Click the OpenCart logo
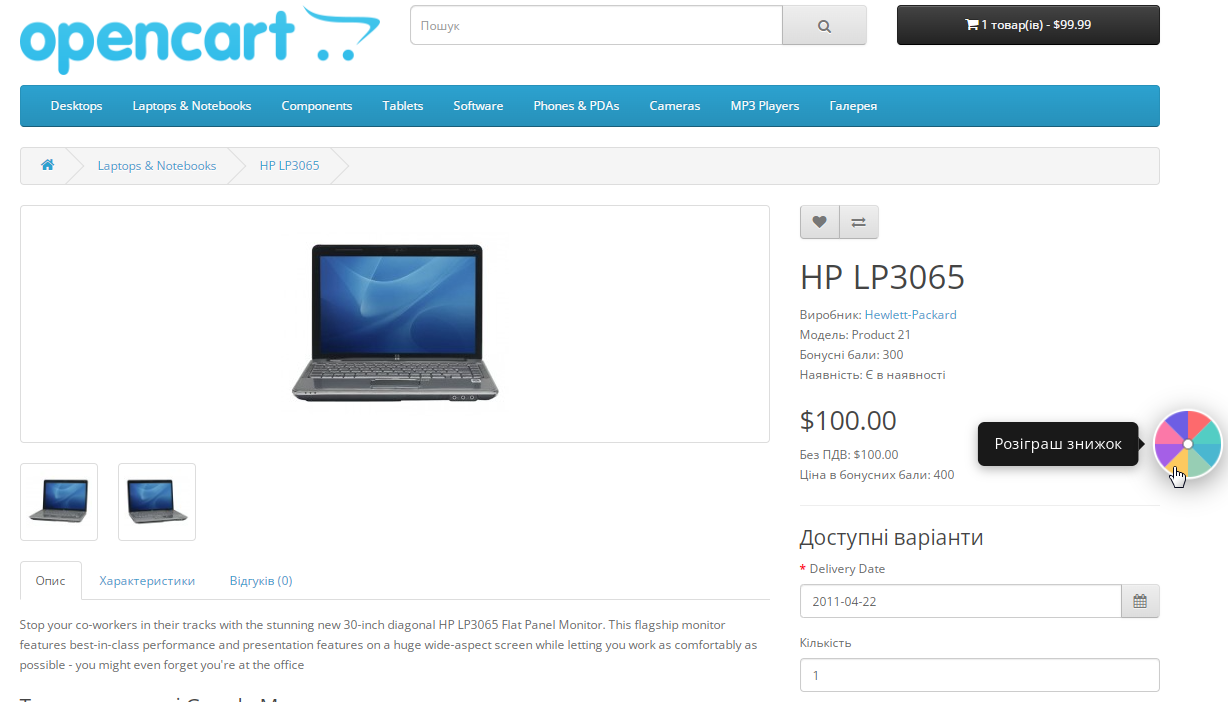 coord(200,40)
